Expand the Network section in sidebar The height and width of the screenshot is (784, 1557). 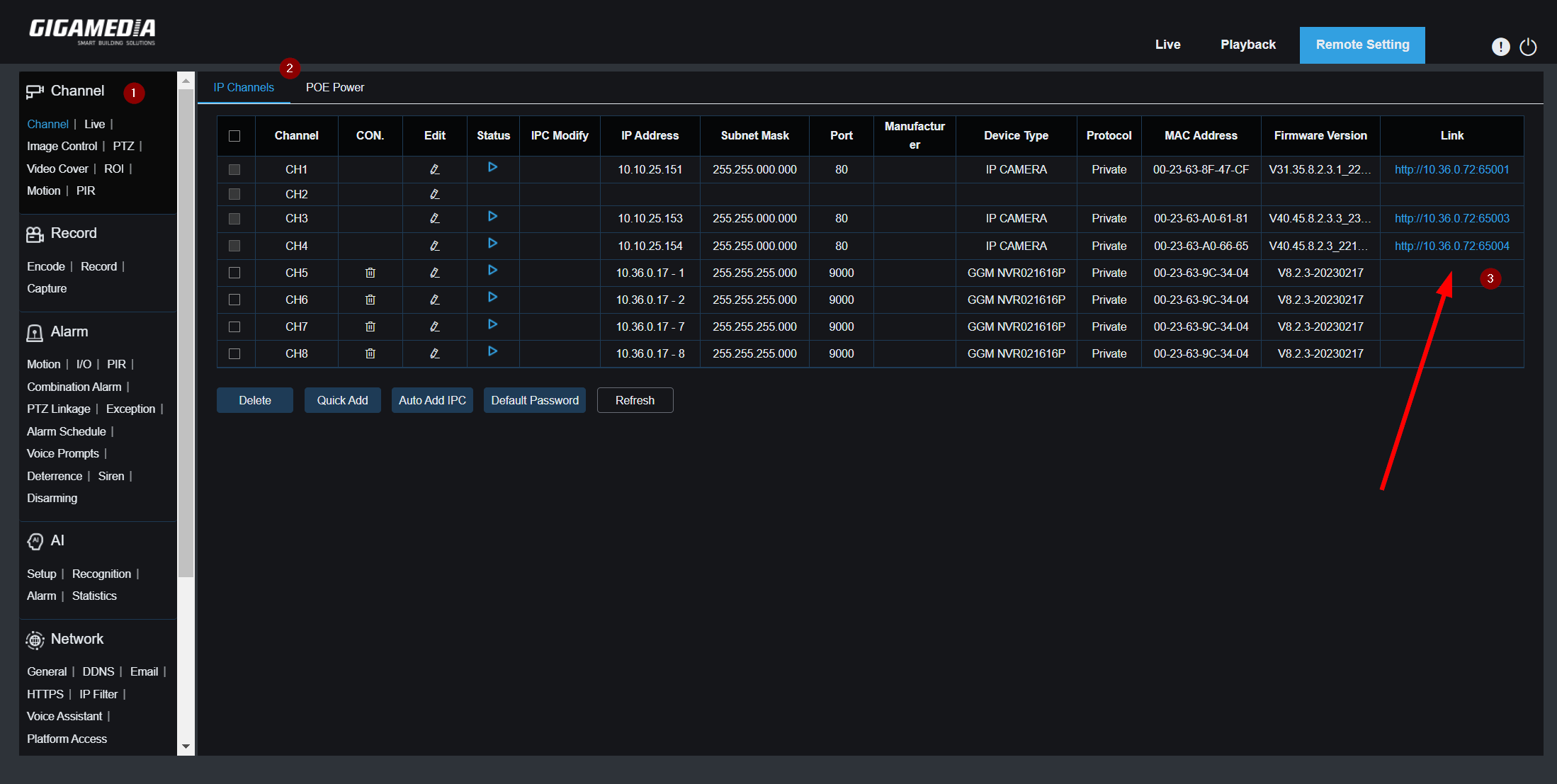tap(77, 639)
